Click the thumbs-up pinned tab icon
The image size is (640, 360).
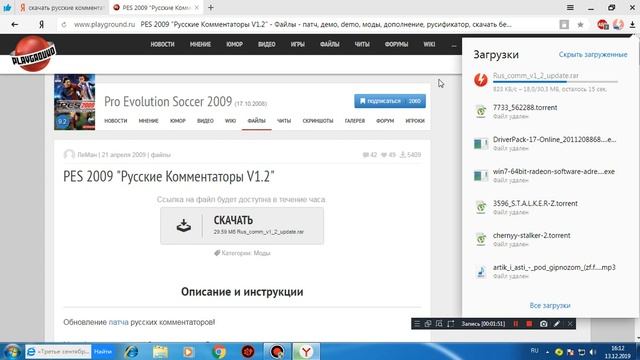[7, 7]
